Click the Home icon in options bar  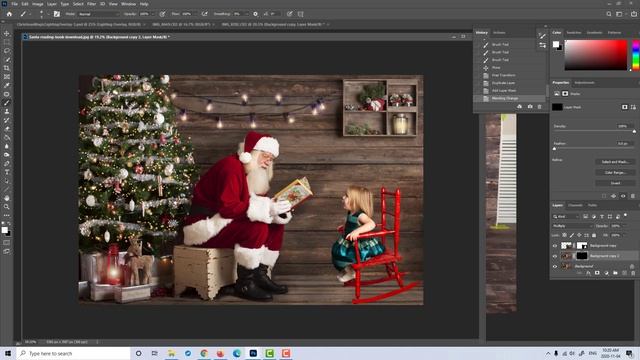point(9,14)
